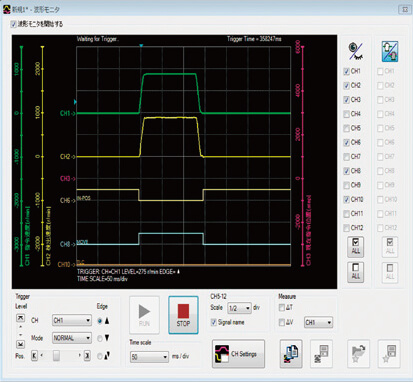Open CH Settings dialog
Image resolution: width=413 pixels, height=382 pixels.
pos(238,354)
